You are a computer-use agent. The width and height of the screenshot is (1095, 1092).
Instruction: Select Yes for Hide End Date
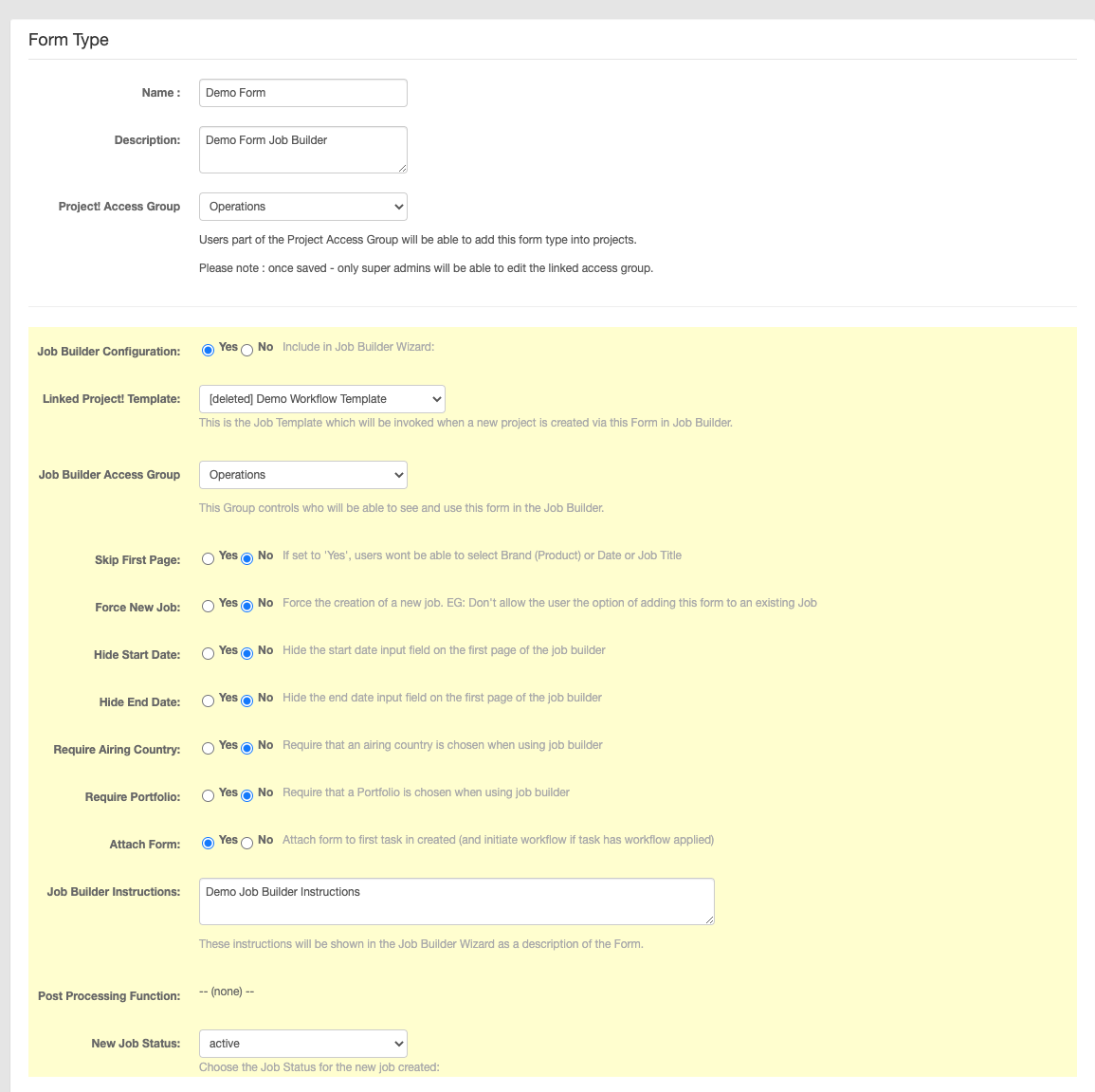[x=209, y=701]
